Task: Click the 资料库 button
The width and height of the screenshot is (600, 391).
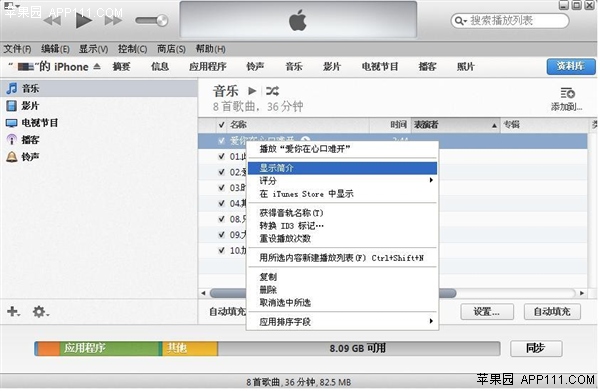Action: pyautogui.click(x=571, y=67)
